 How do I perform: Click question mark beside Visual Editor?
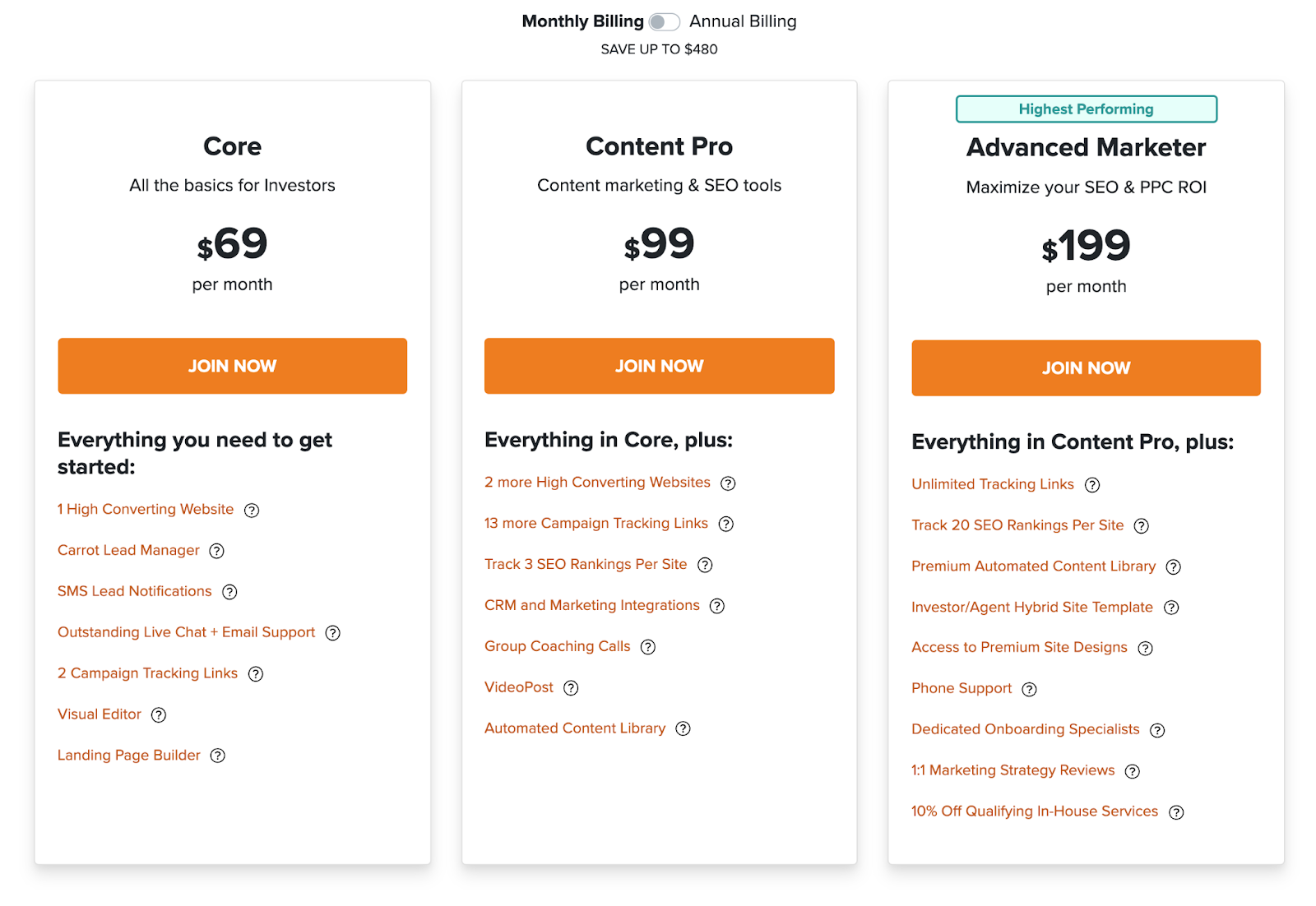click(159, 715)
